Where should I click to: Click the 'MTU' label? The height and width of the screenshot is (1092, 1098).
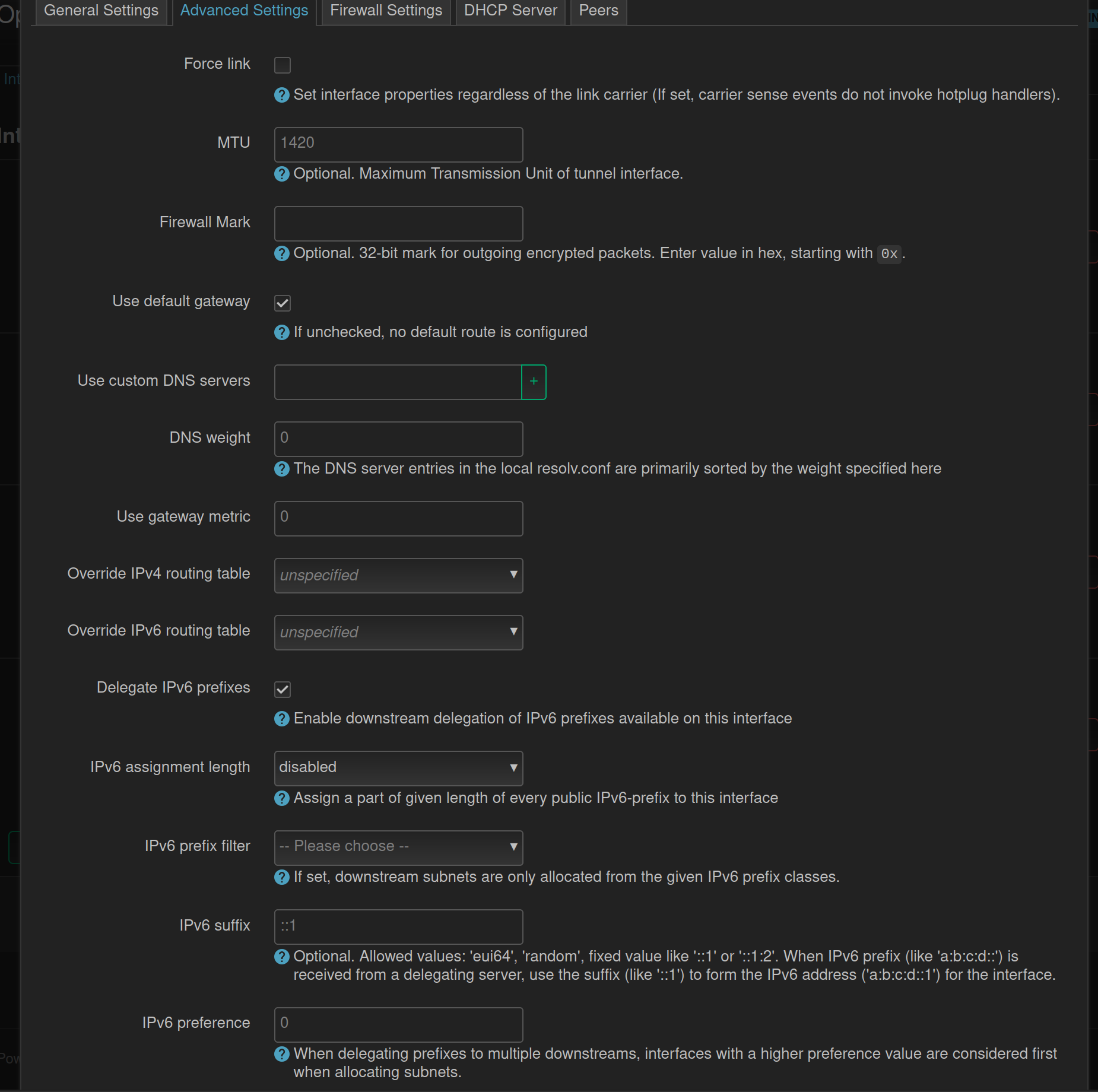[234, 142]
